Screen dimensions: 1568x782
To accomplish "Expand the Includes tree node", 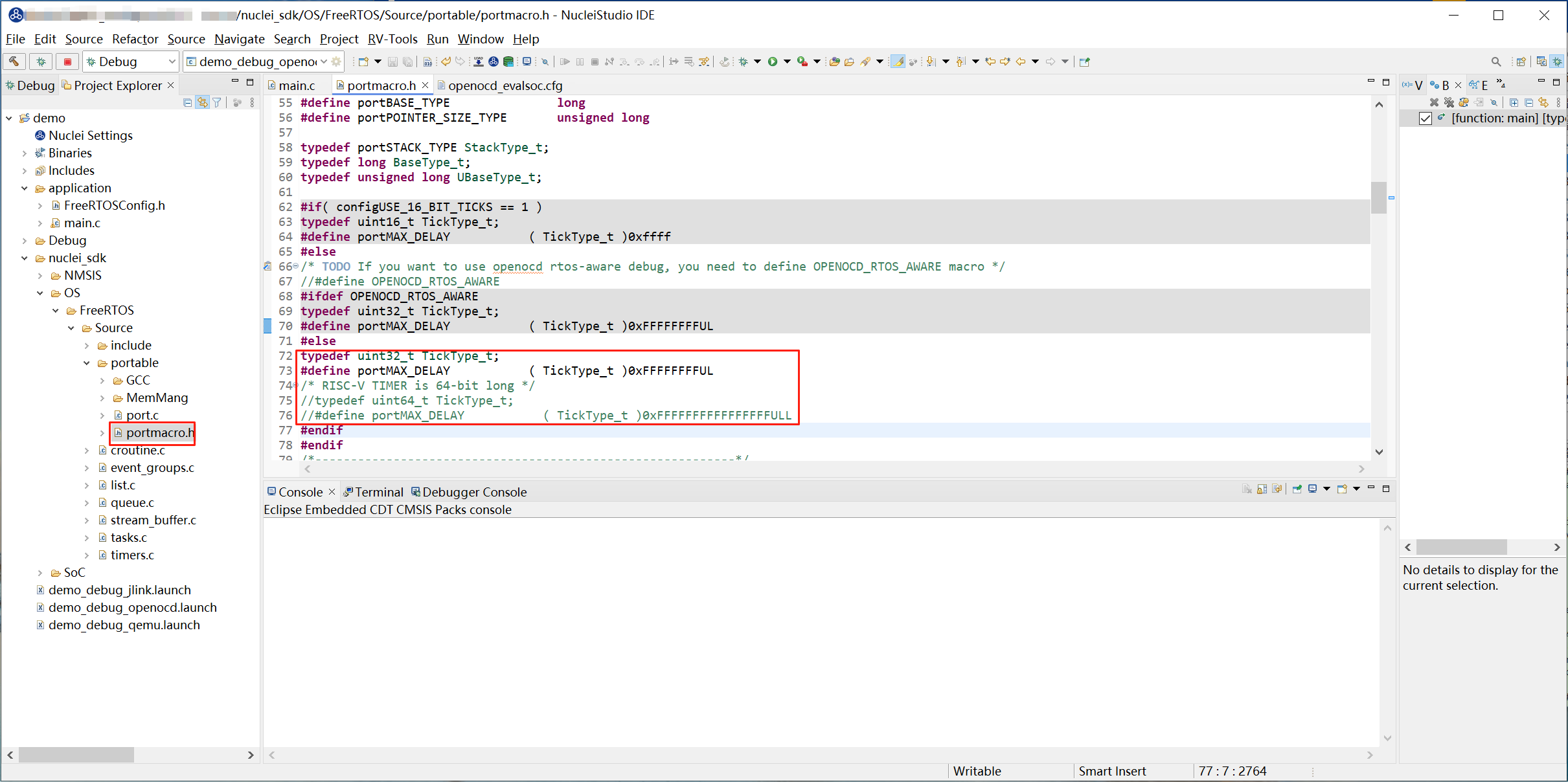I will (x=25, y=170).
